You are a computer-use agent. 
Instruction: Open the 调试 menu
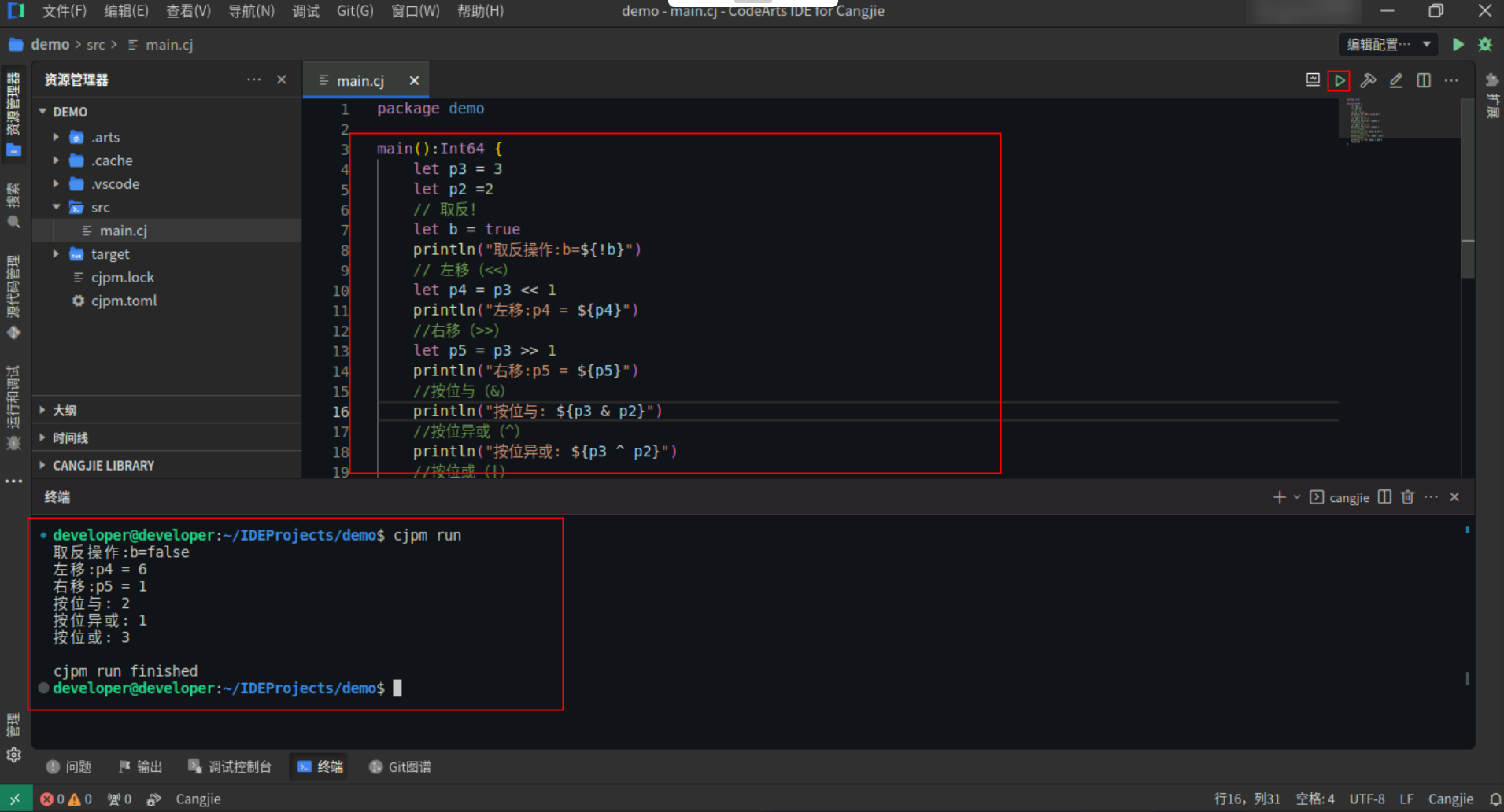305,11
